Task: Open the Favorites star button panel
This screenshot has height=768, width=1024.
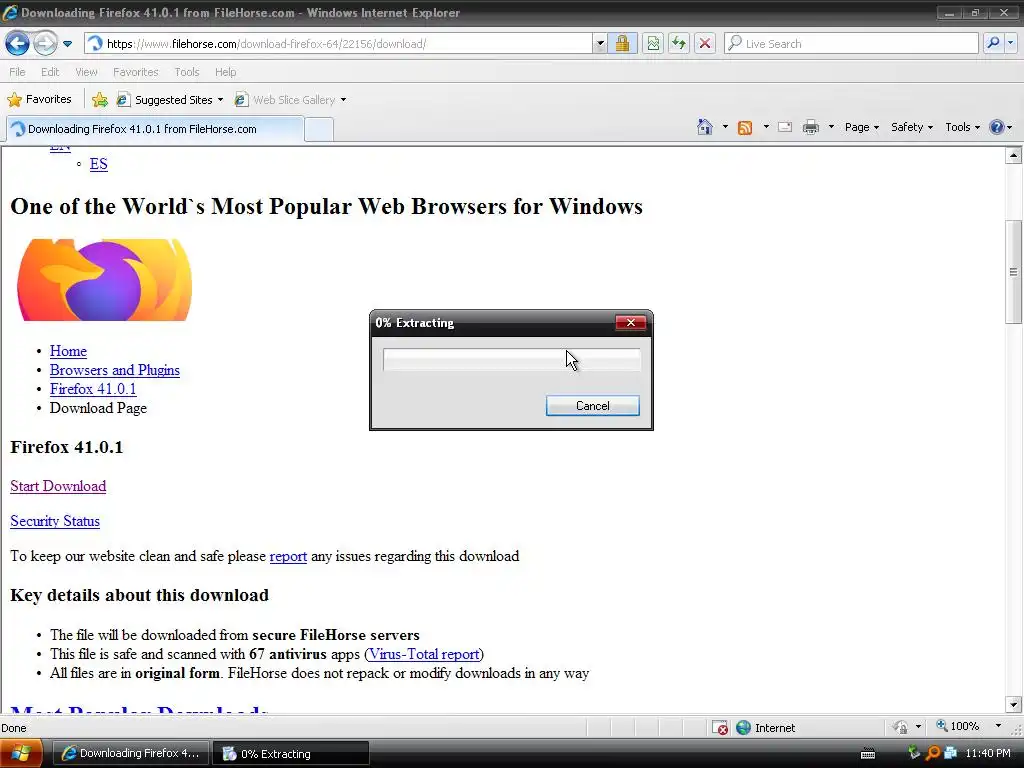Action: 39,99
